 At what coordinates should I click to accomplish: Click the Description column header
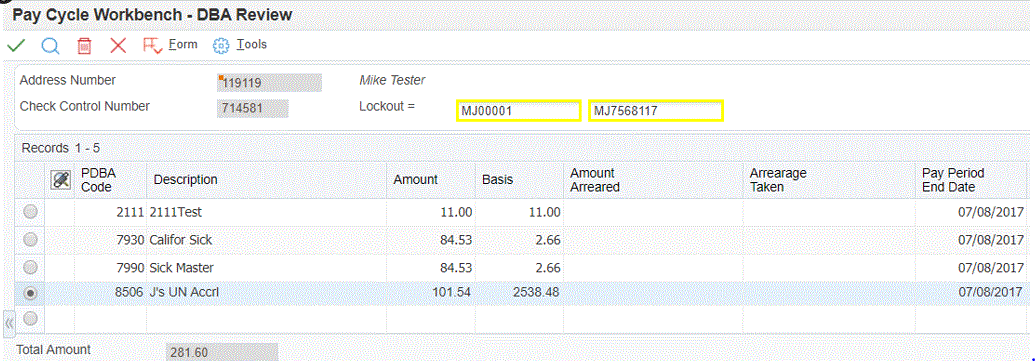coord(267,180)
